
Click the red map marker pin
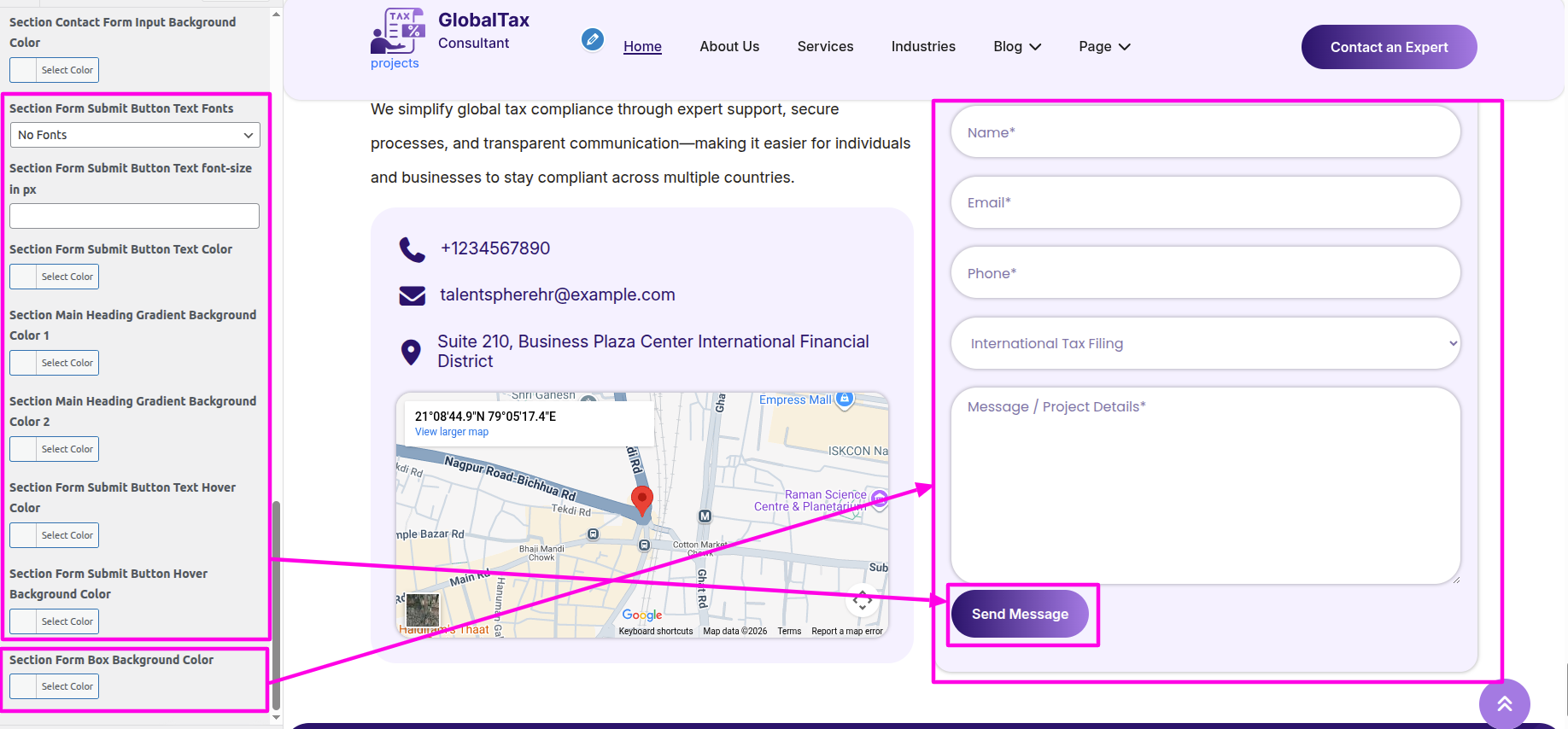click(x=641, y=501)
